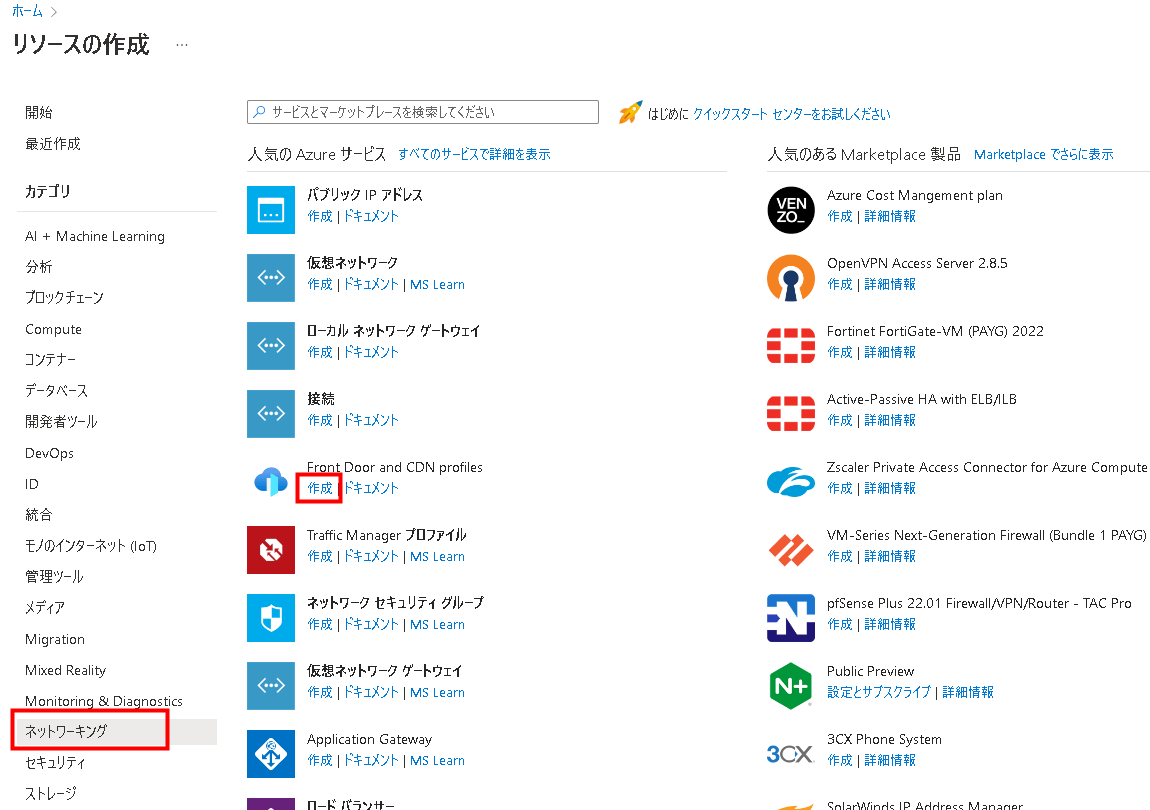The height and width of the screenshot is (810, 1150).
Task: Select the ブロックチェーン category
Action: point(65,298)
